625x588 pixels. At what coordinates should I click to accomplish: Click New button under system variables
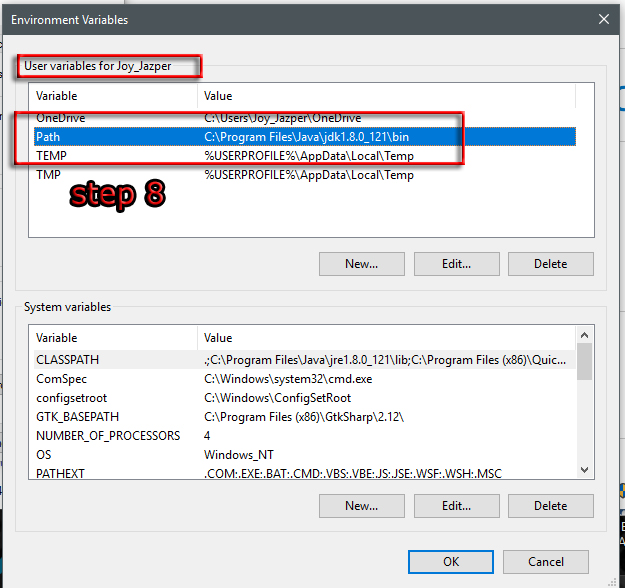pyautogui.click(x=362, y=506)
